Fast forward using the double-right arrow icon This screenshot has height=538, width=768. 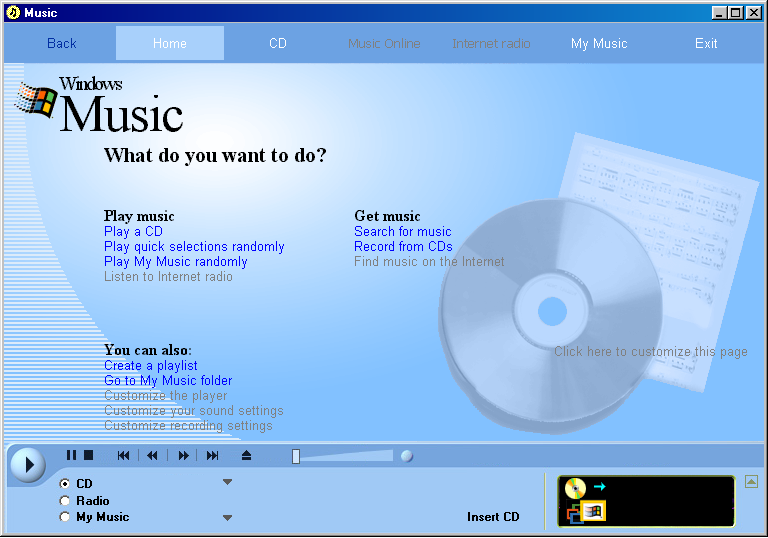183,456
